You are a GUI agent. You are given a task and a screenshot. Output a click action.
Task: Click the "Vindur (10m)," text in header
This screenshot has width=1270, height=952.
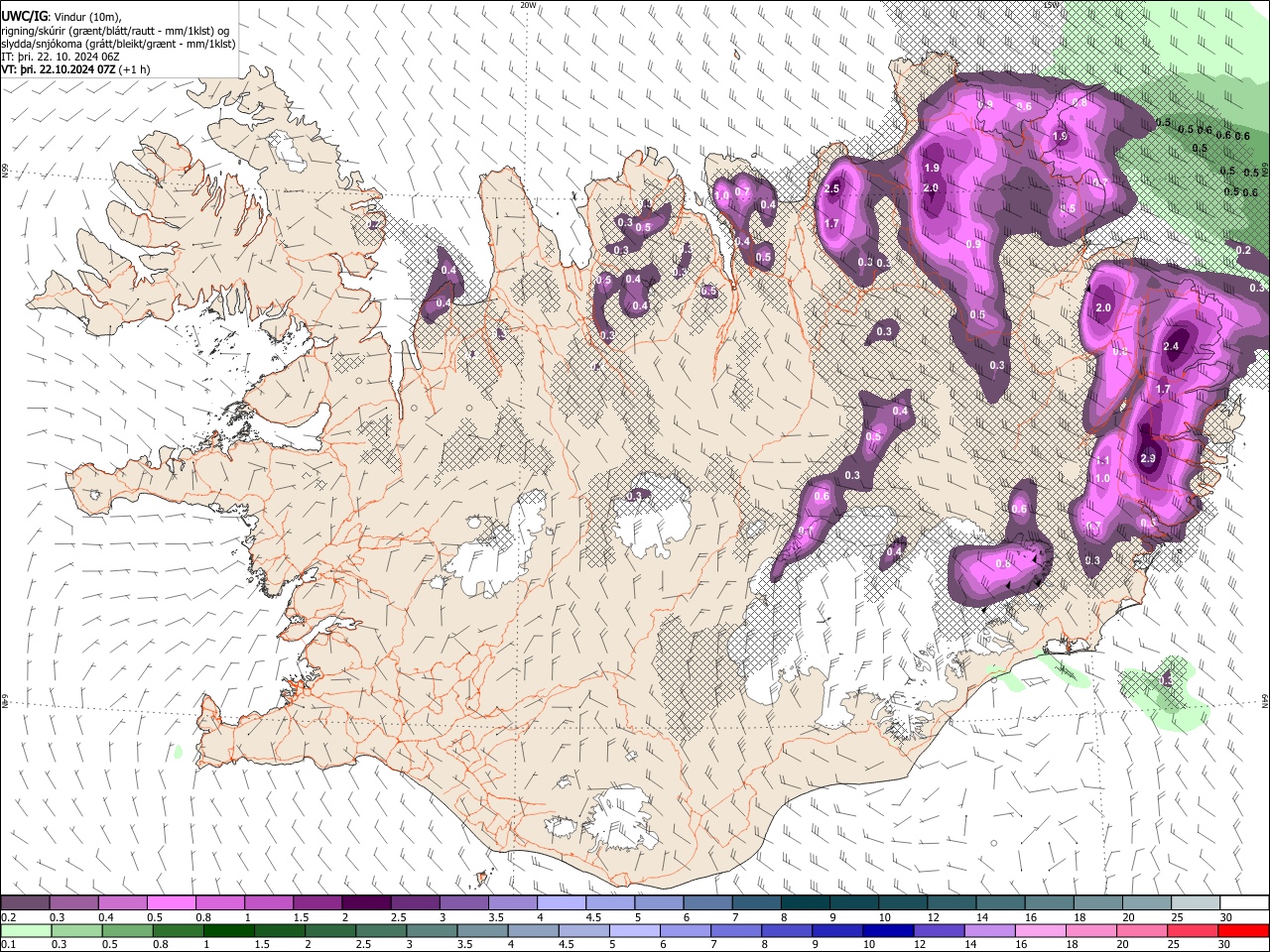(x=87, y=17)
